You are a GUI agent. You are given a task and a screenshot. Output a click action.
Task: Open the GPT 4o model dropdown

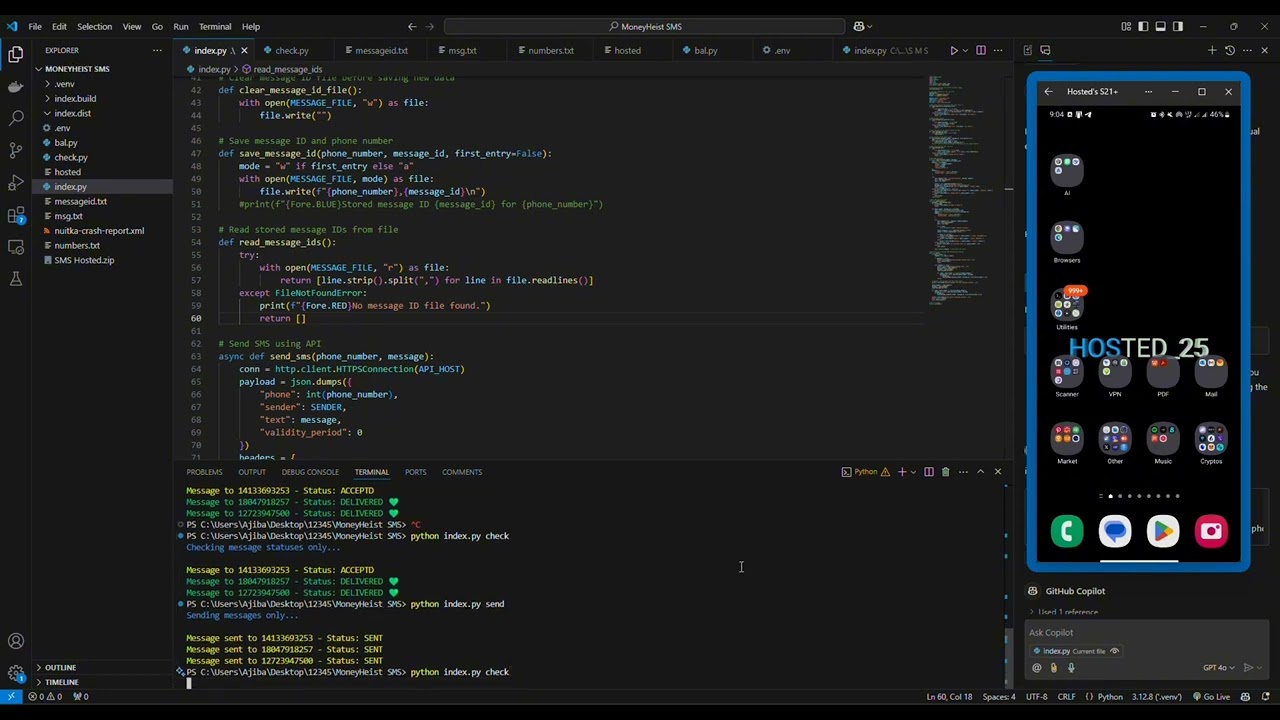(1218, 668)
